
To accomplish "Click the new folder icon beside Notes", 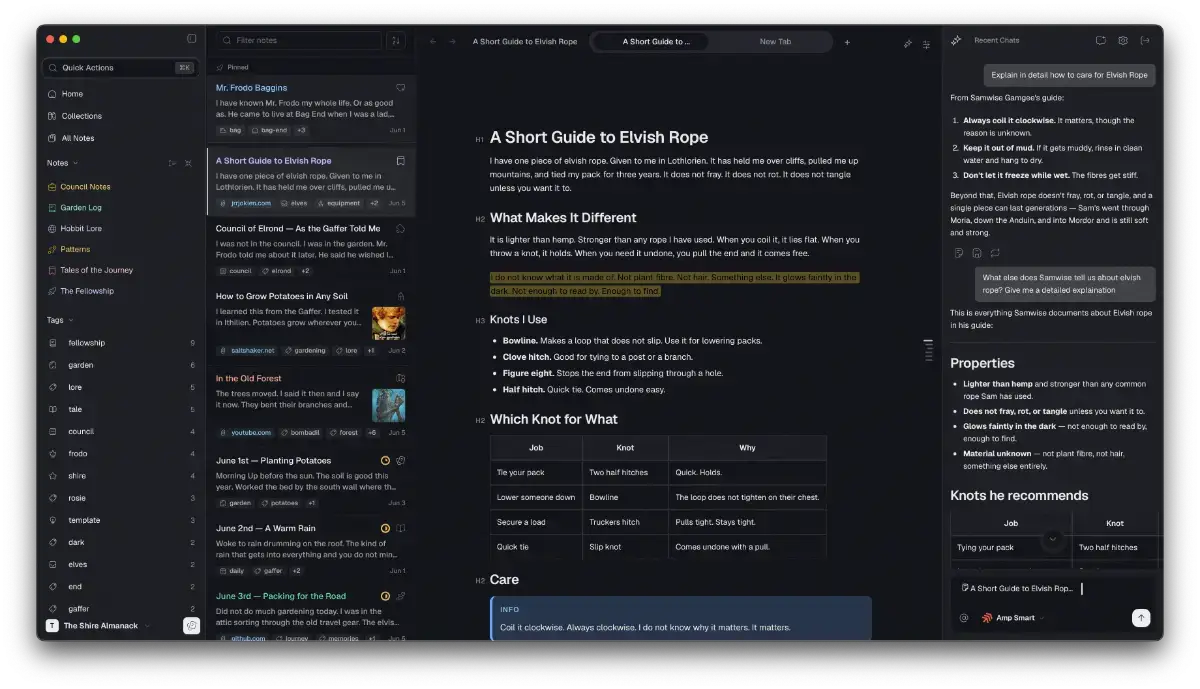I will pos(172,163).
